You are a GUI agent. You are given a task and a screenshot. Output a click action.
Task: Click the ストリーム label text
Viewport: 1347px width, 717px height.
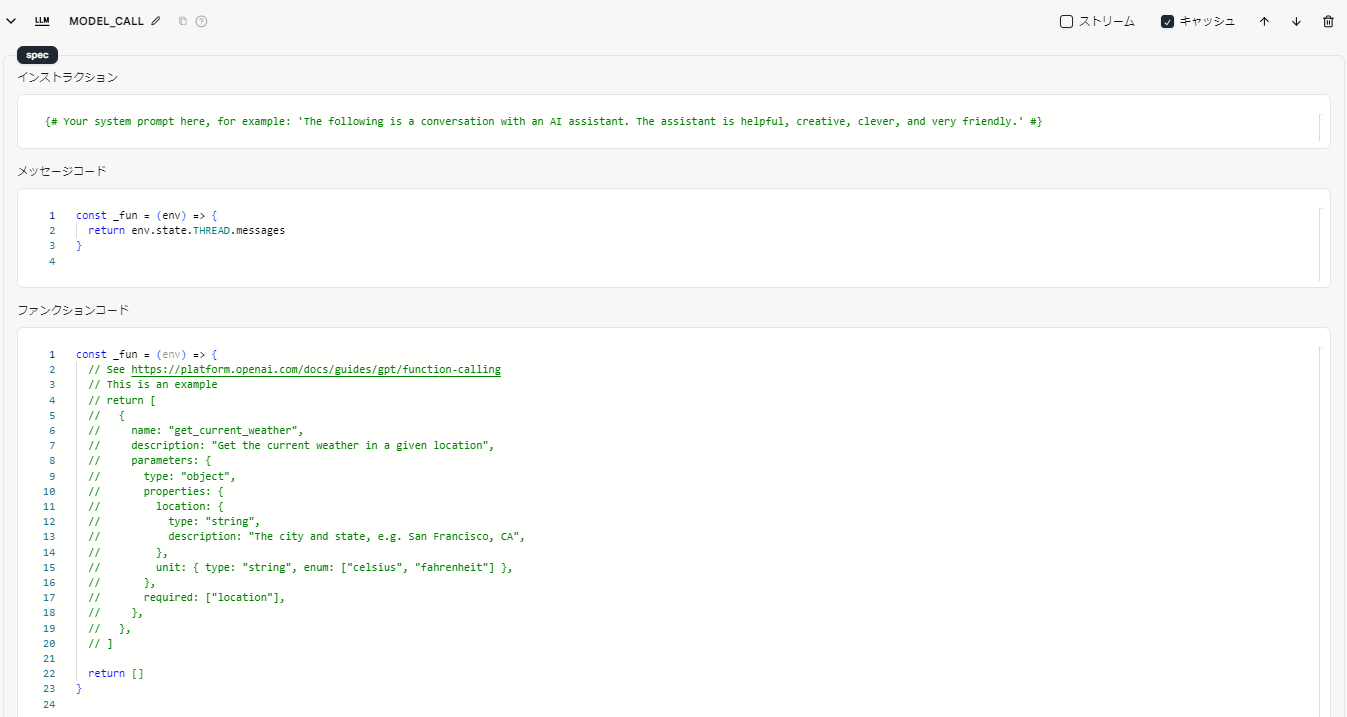1106,21
